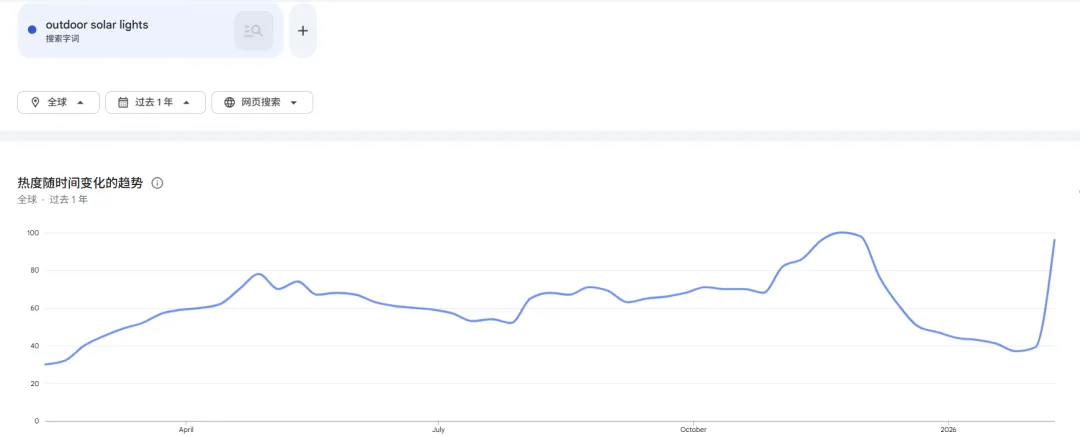Click the 2026 label on the time axis
1080x437 pixels.
(x=948, y=429)
